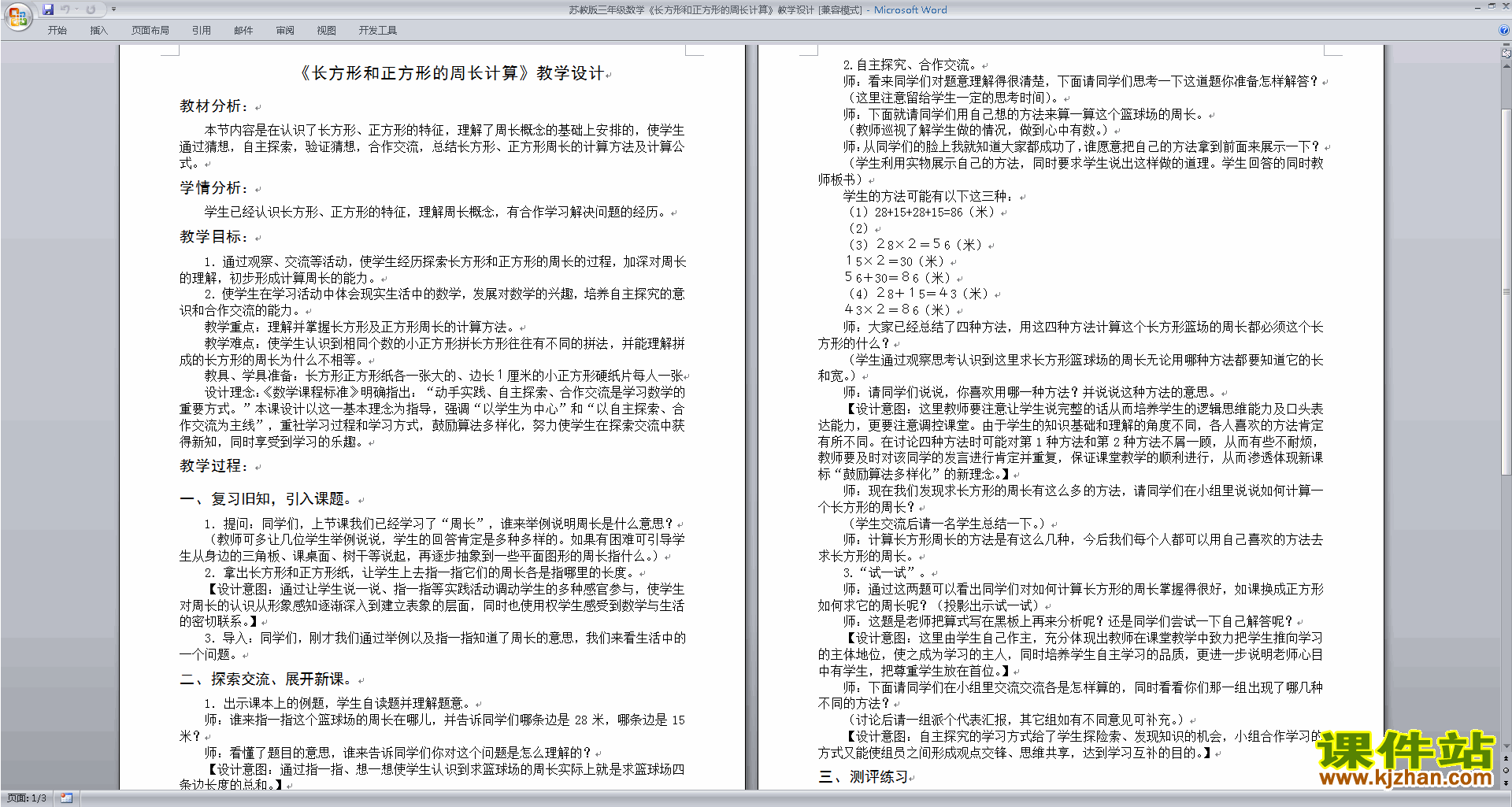Click the vertical scrollbar down arrow
Image resolution: width=1512 pixels, height=807 pixels.
[x=1506, y=747]
